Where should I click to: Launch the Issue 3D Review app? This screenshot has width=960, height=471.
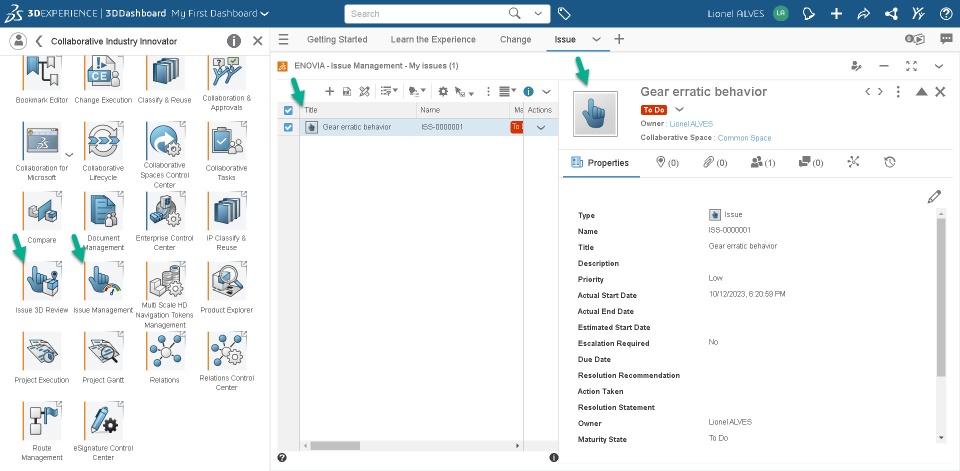42,281
